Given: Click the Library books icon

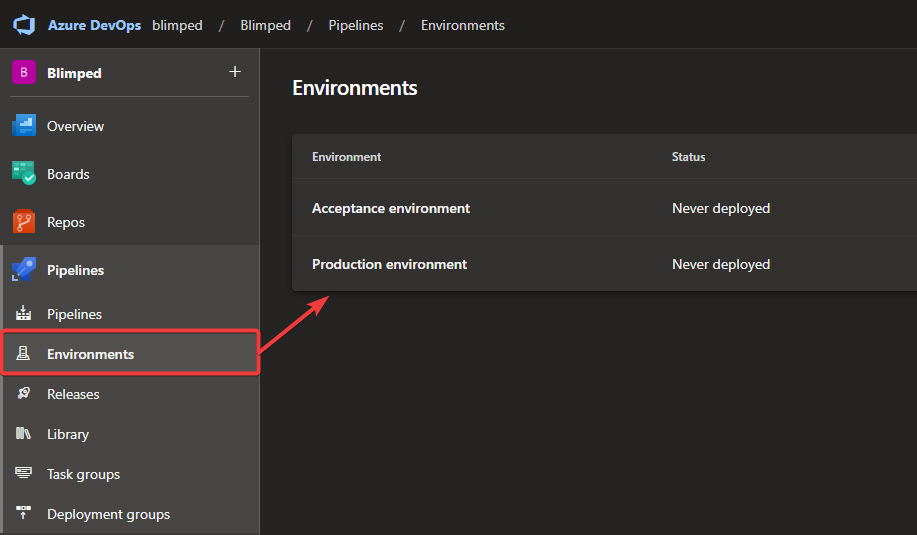Looking at the screenshot, I should tap(23, 433).
